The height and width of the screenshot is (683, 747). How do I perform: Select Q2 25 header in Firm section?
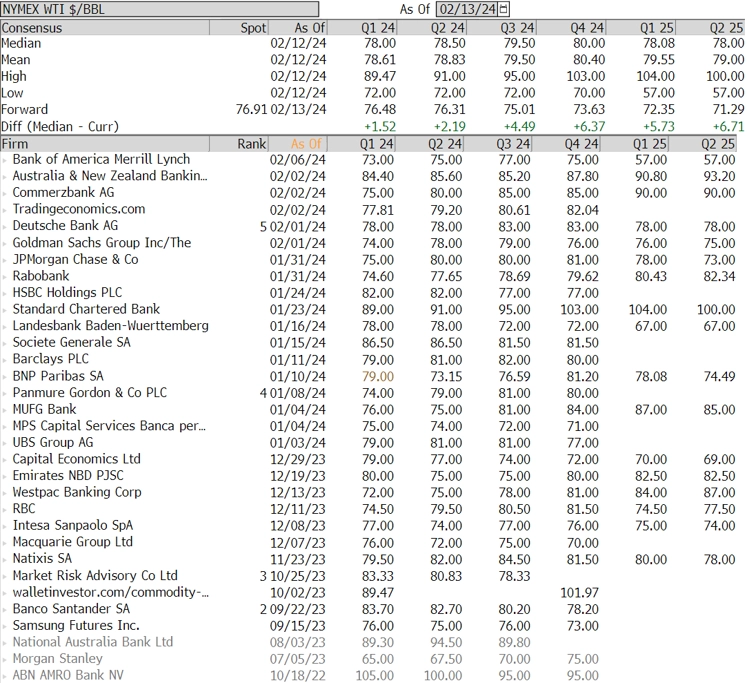pyautogui.click(x=718, y=144)
